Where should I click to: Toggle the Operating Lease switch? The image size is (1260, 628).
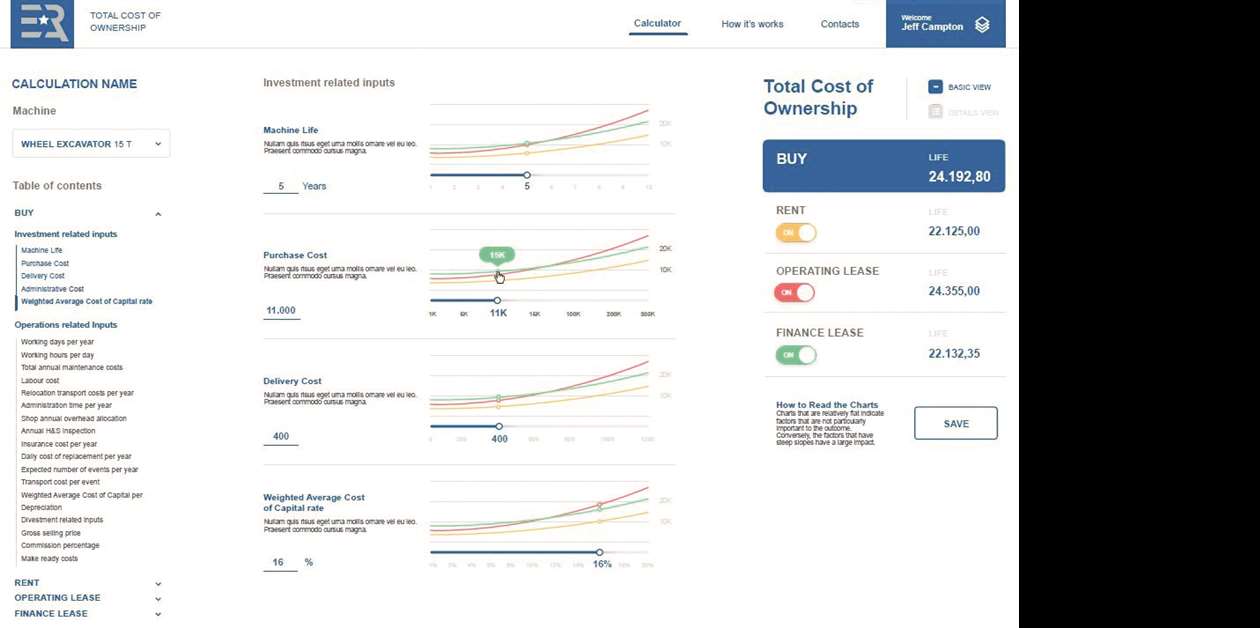click(x=796, y=292)
